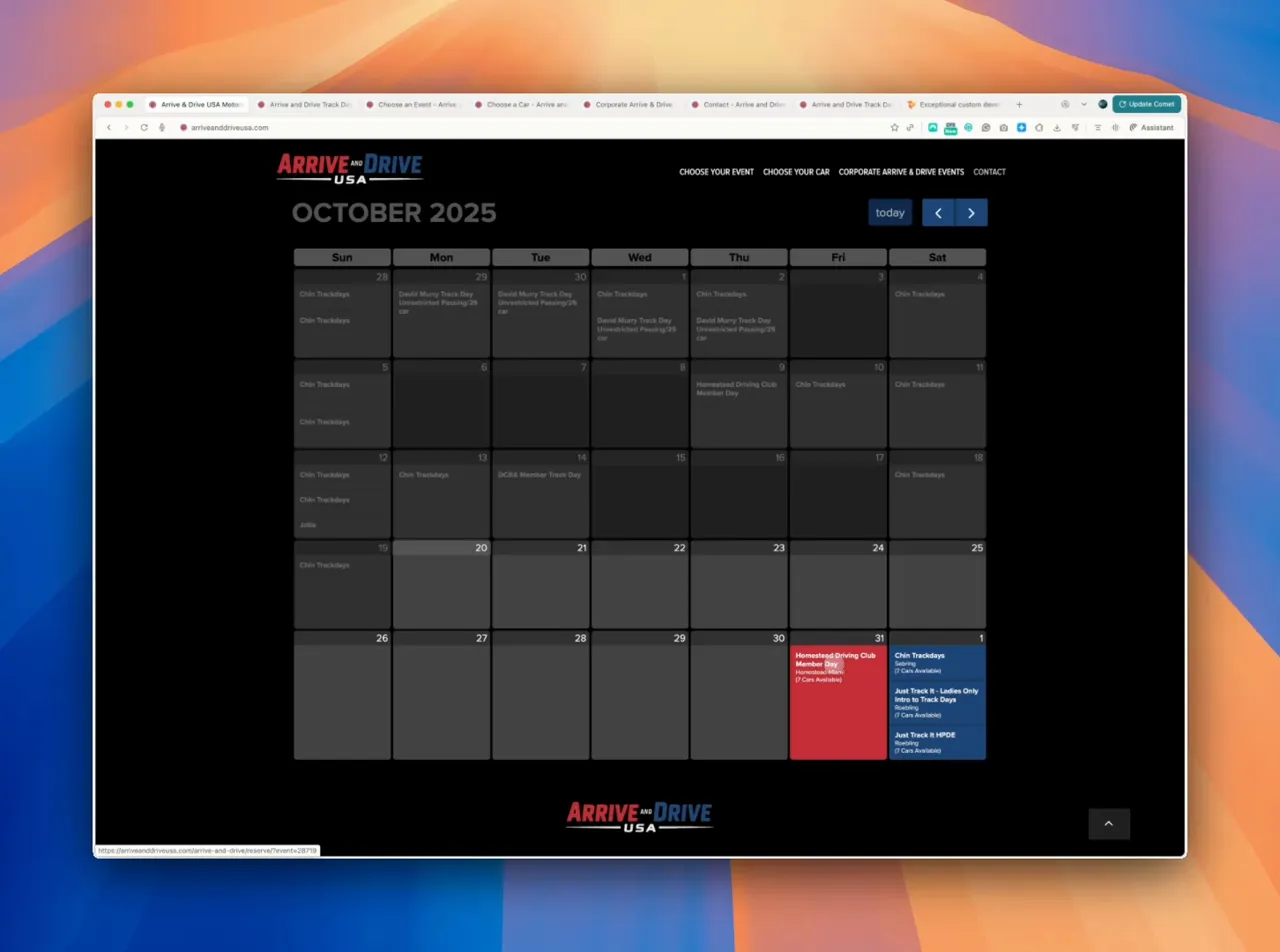Bookmark the page using the star icon
The image size is (1280, 952).
895,127
